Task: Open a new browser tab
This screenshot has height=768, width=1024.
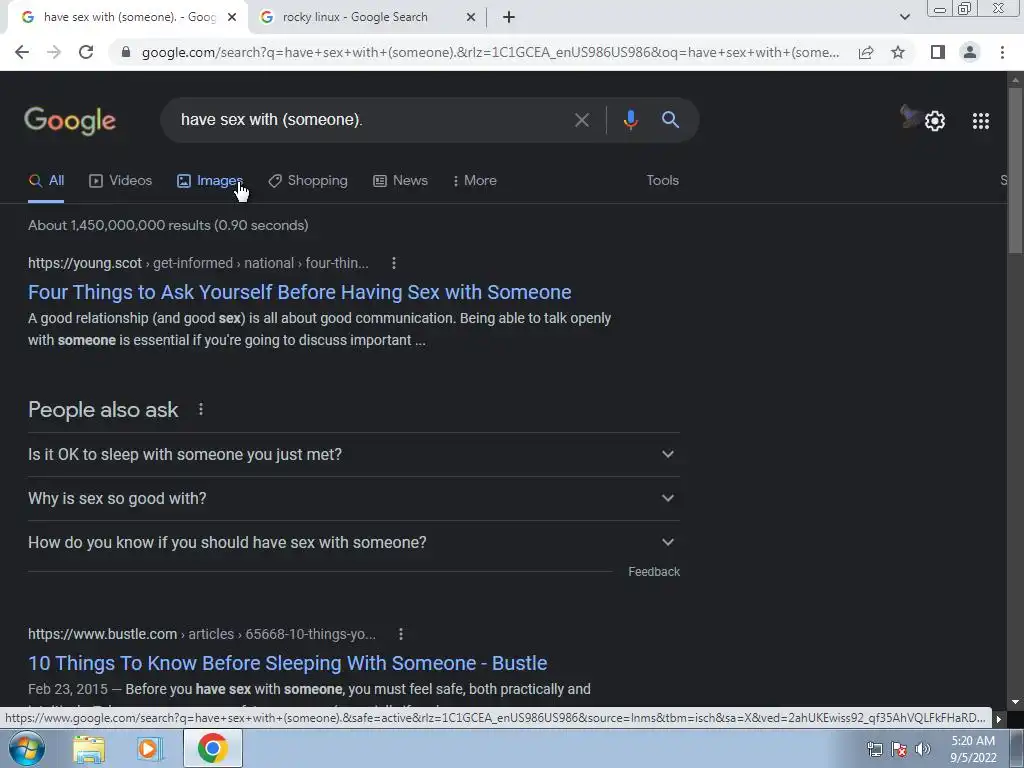Action: pos(509,17)
